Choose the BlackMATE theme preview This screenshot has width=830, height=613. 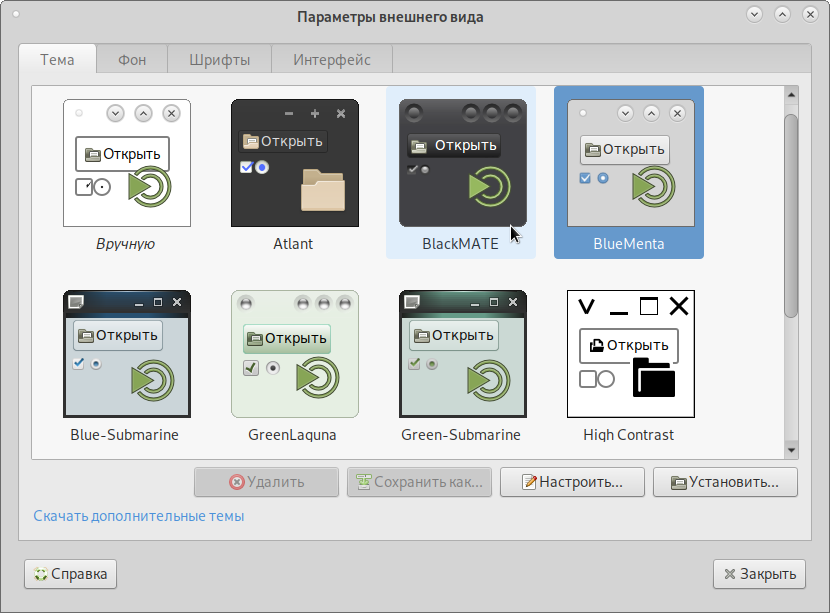tap(460, 163)
